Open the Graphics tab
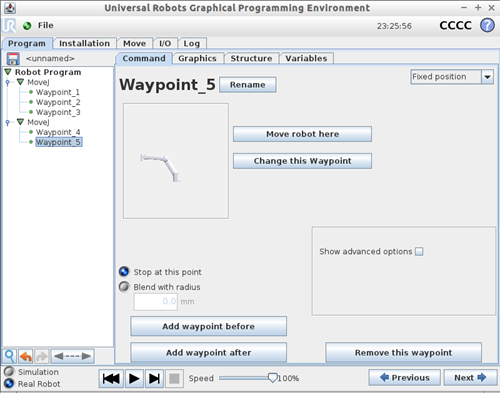The width and height of the screenshot is (500, 393). point(197,58)
